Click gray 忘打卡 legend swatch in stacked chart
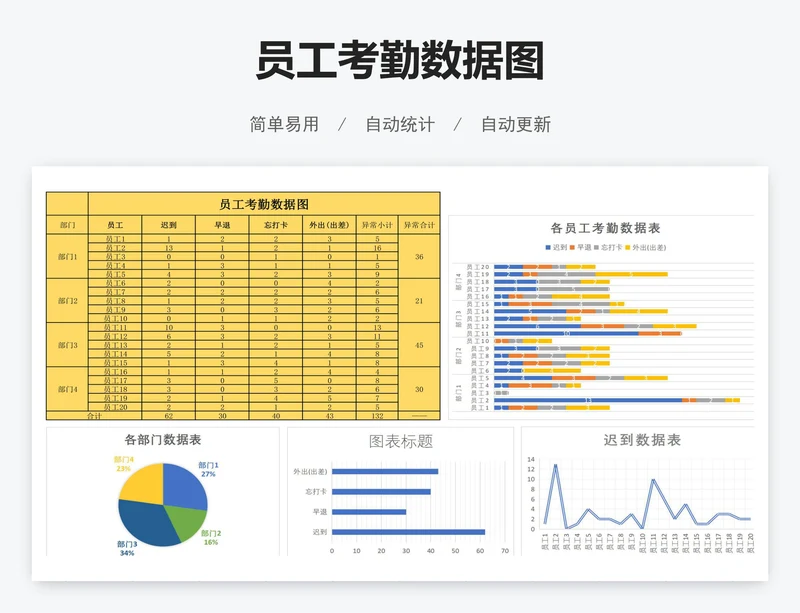800x613 pixels. click(596, 248)
